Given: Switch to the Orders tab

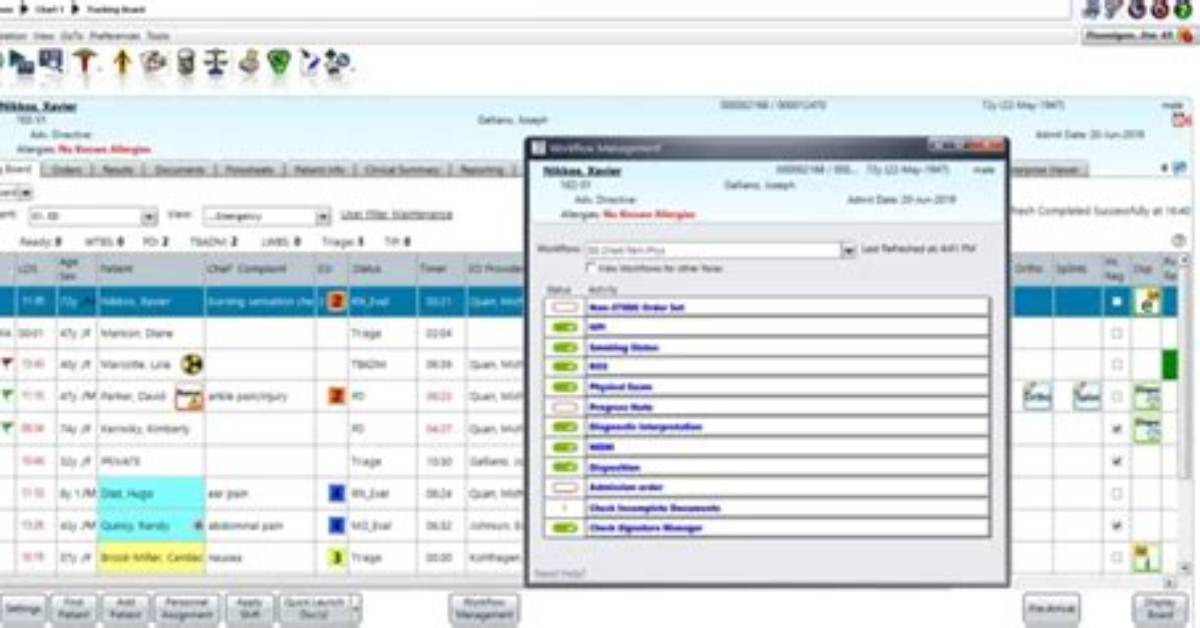Looking at the screenshot, I should [67, 170].
